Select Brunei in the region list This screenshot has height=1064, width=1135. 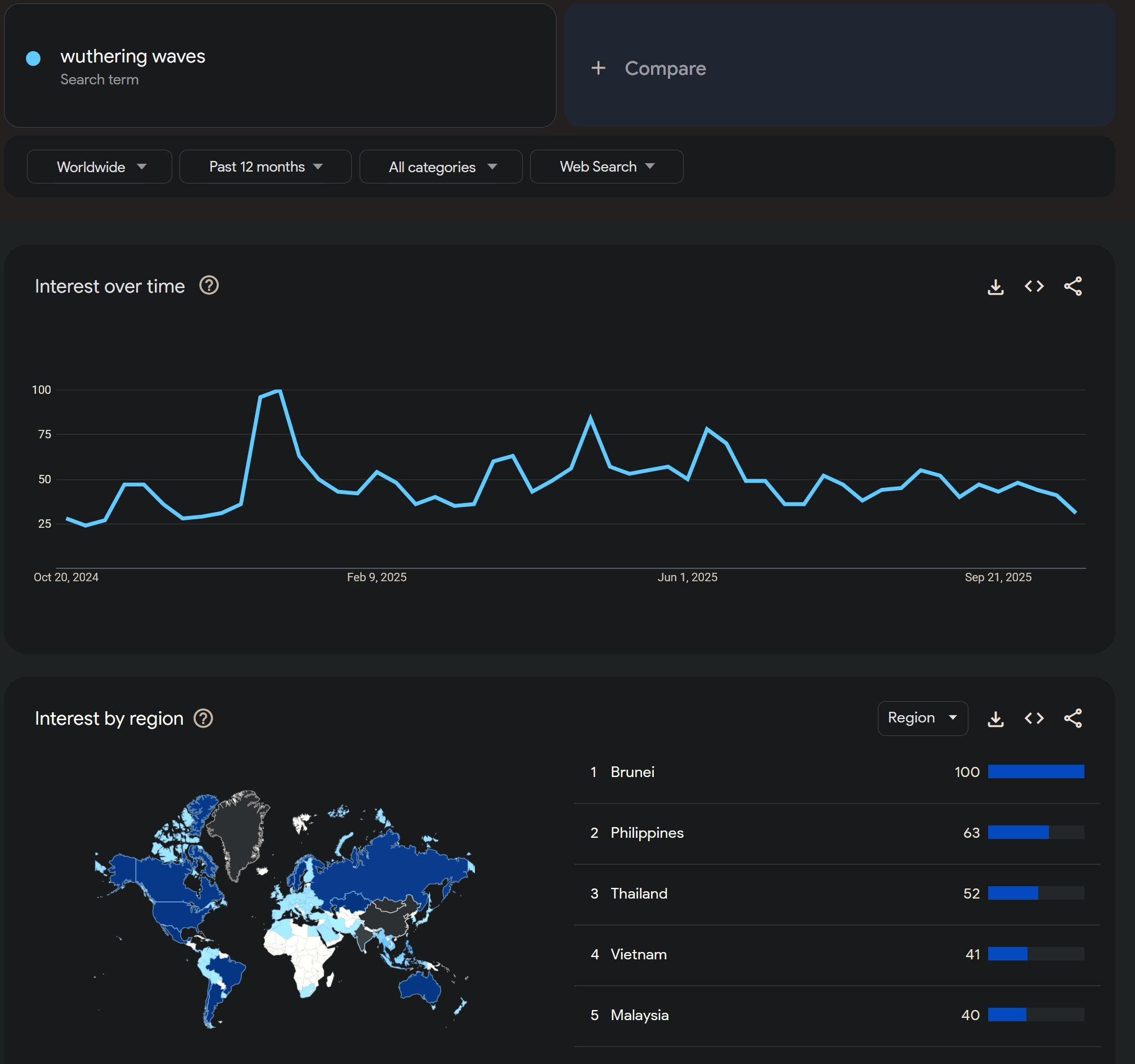coord(632,772)
